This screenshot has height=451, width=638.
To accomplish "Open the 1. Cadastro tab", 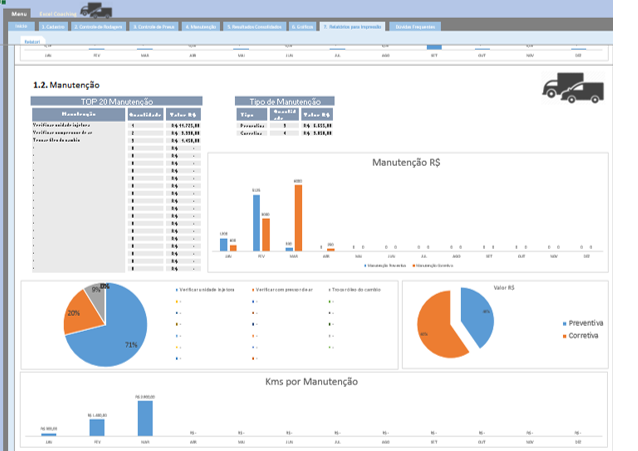I will point(53,27).
